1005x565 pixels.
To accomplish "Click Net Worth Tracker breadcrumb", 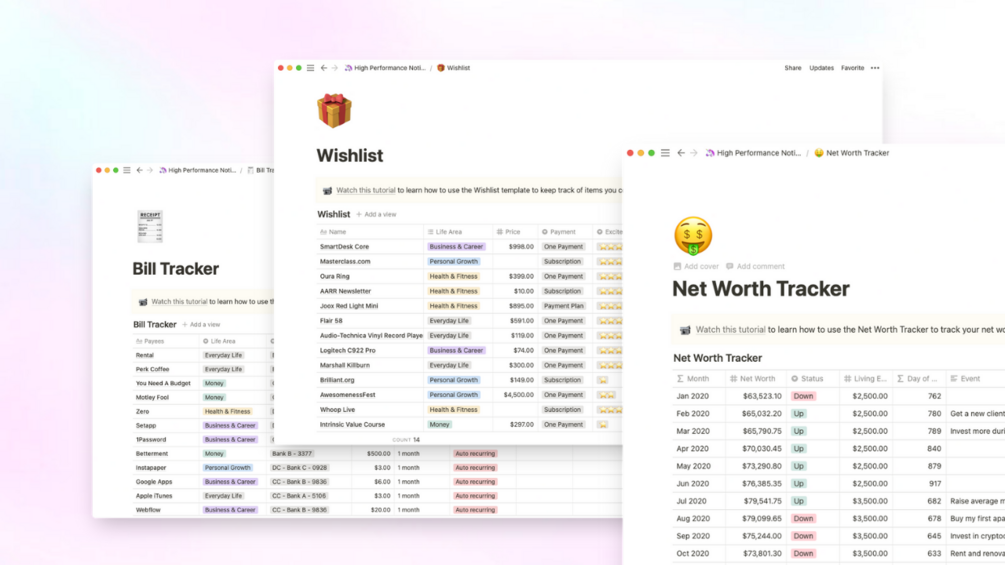I will point(852,153).
